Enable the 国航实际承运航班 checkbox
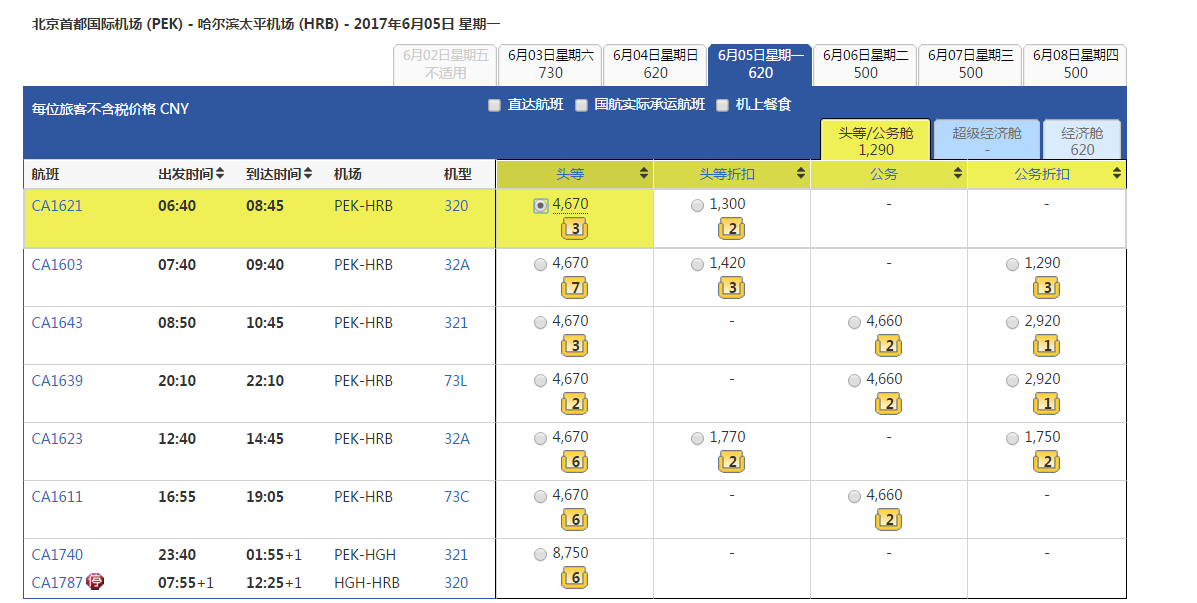 [x=581, y=105]
